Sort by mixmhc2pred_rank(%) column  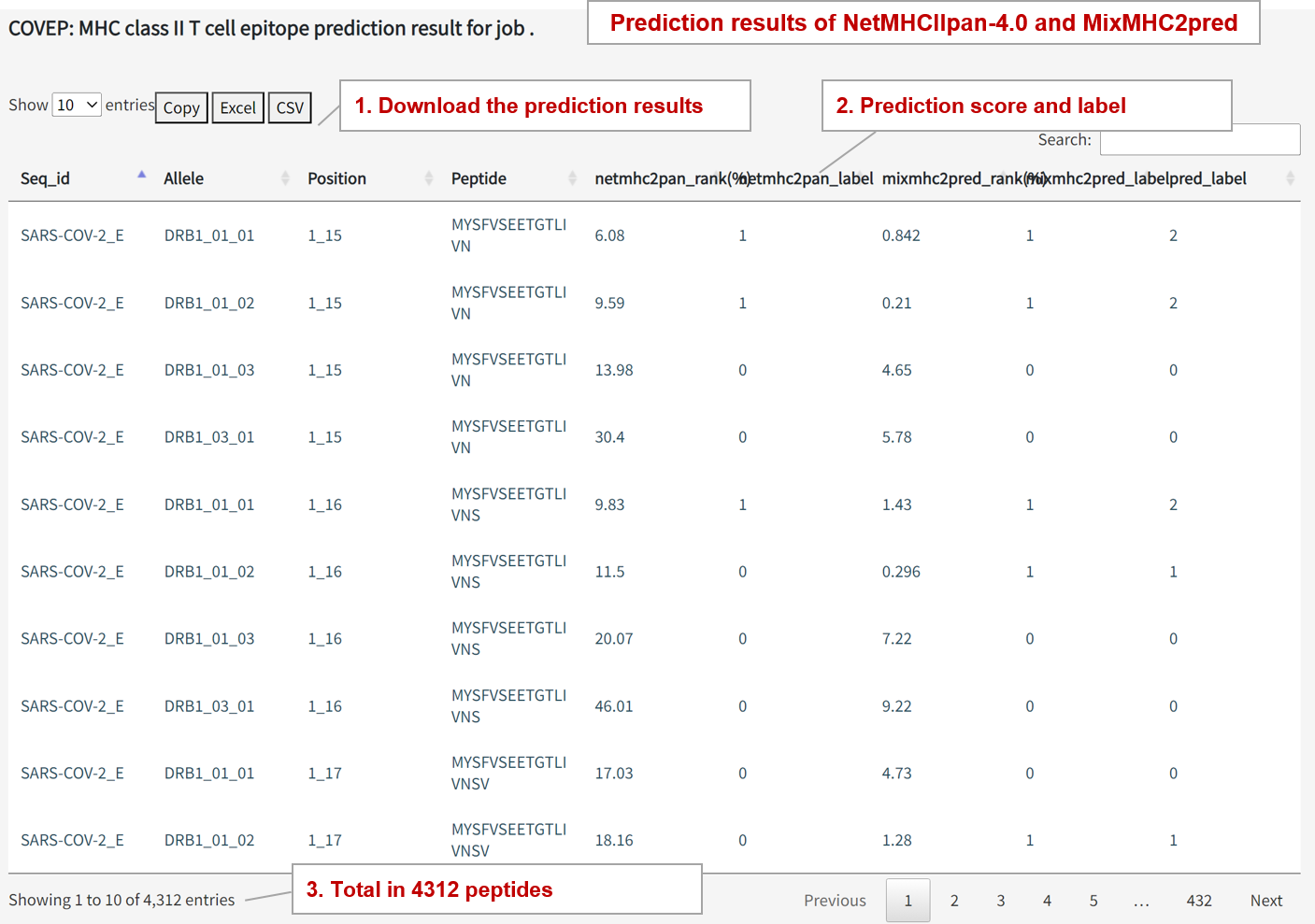coord(951,178)
